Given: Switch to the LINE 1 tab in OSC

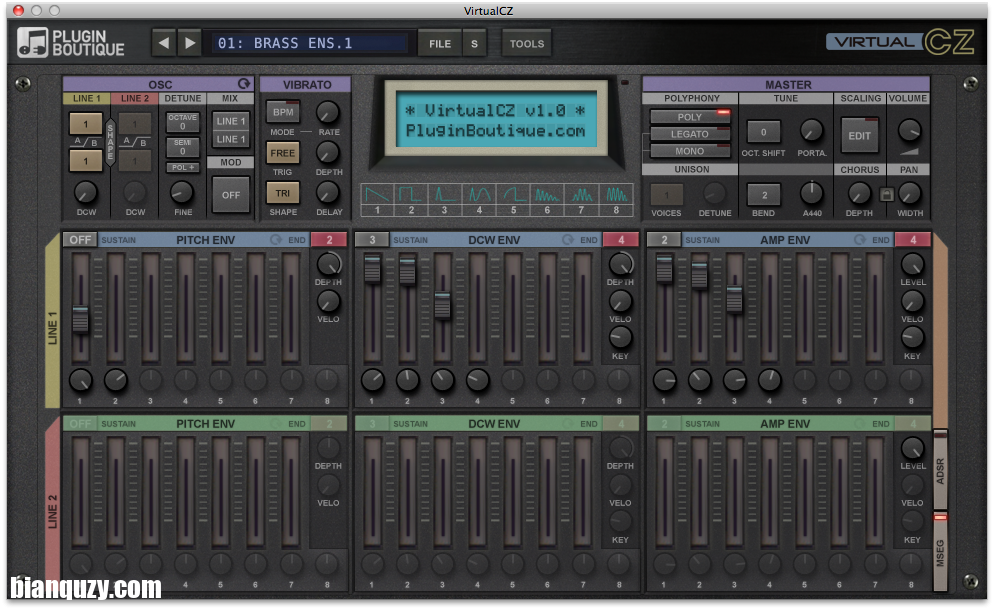Looking at the screenshot, I should (x=87, y=98).
